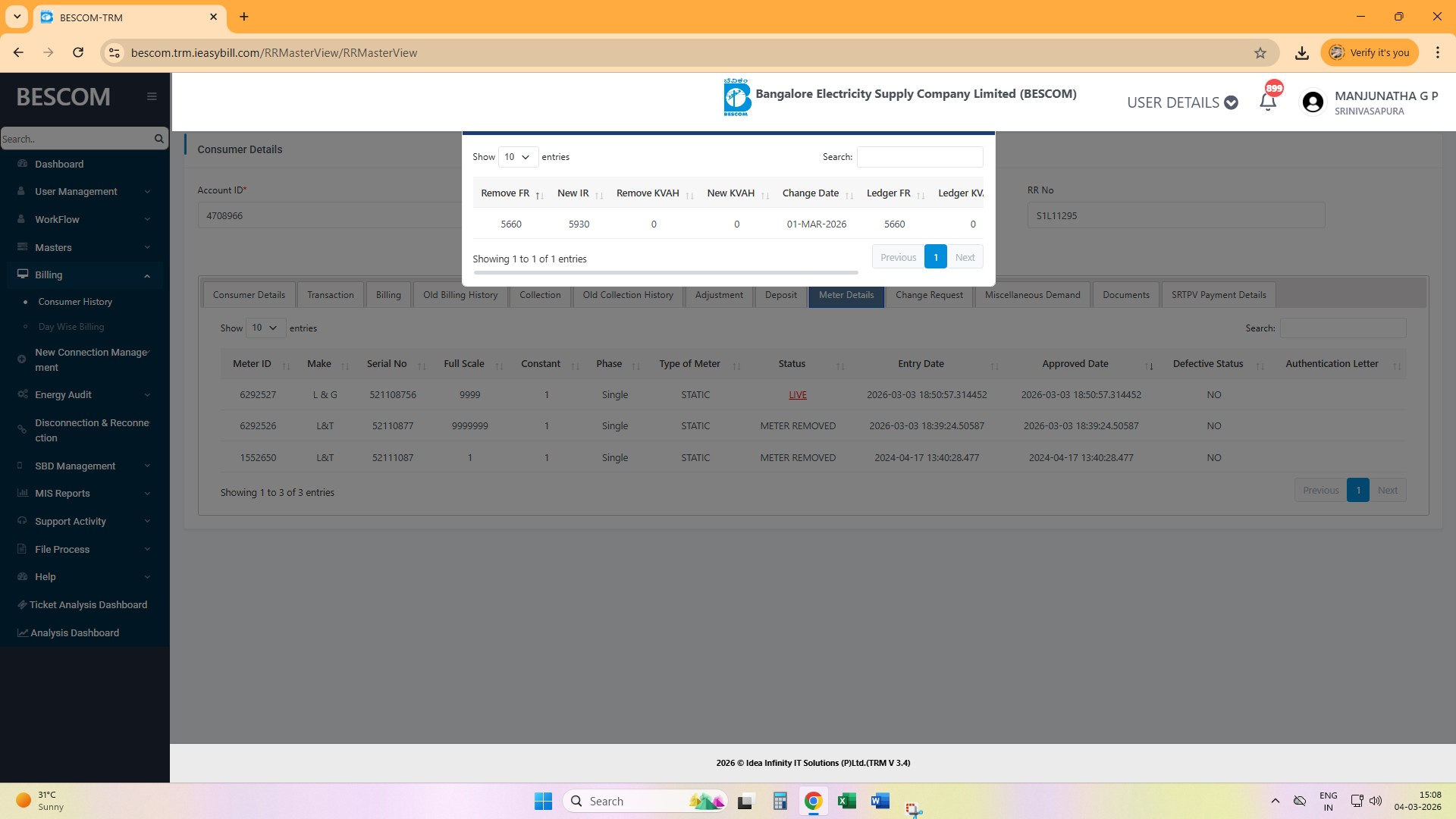The width and height of the screenshot is (1456, 819).
Task: Click Next in the popup pagination
Action: pyautogui.click(x=965, y=257)
